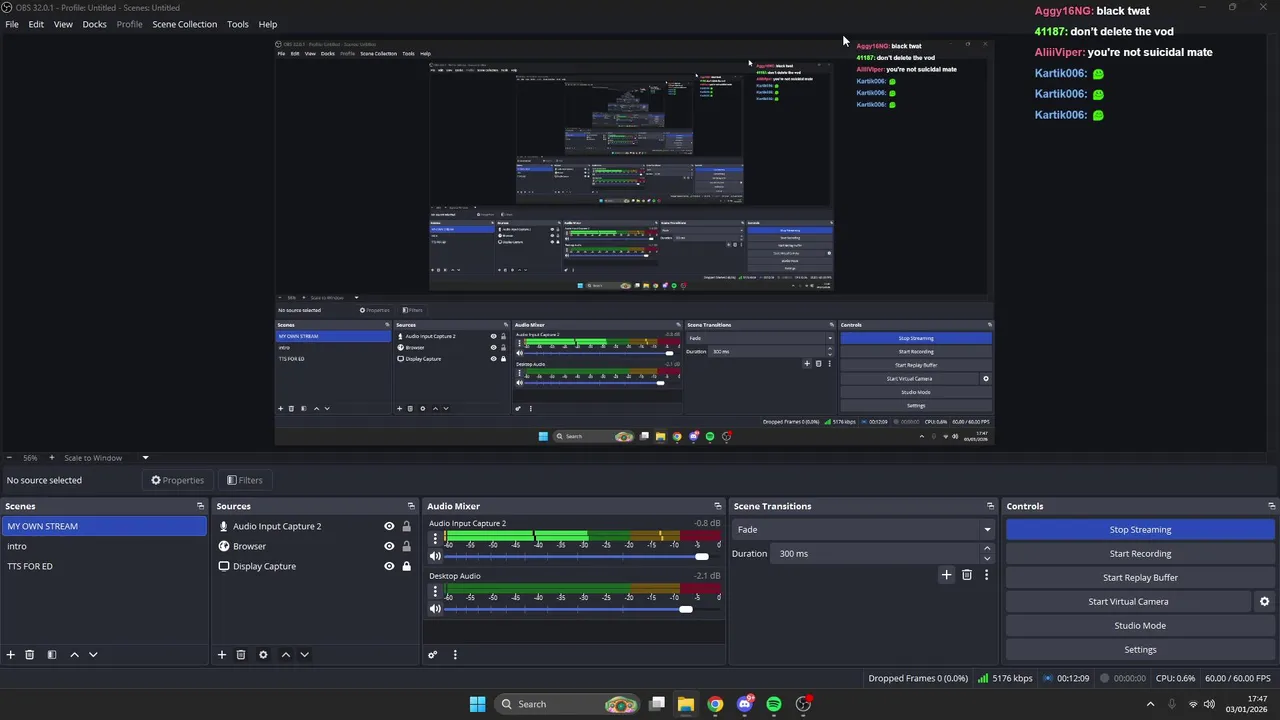Open Chrome from taskbar

715,704
